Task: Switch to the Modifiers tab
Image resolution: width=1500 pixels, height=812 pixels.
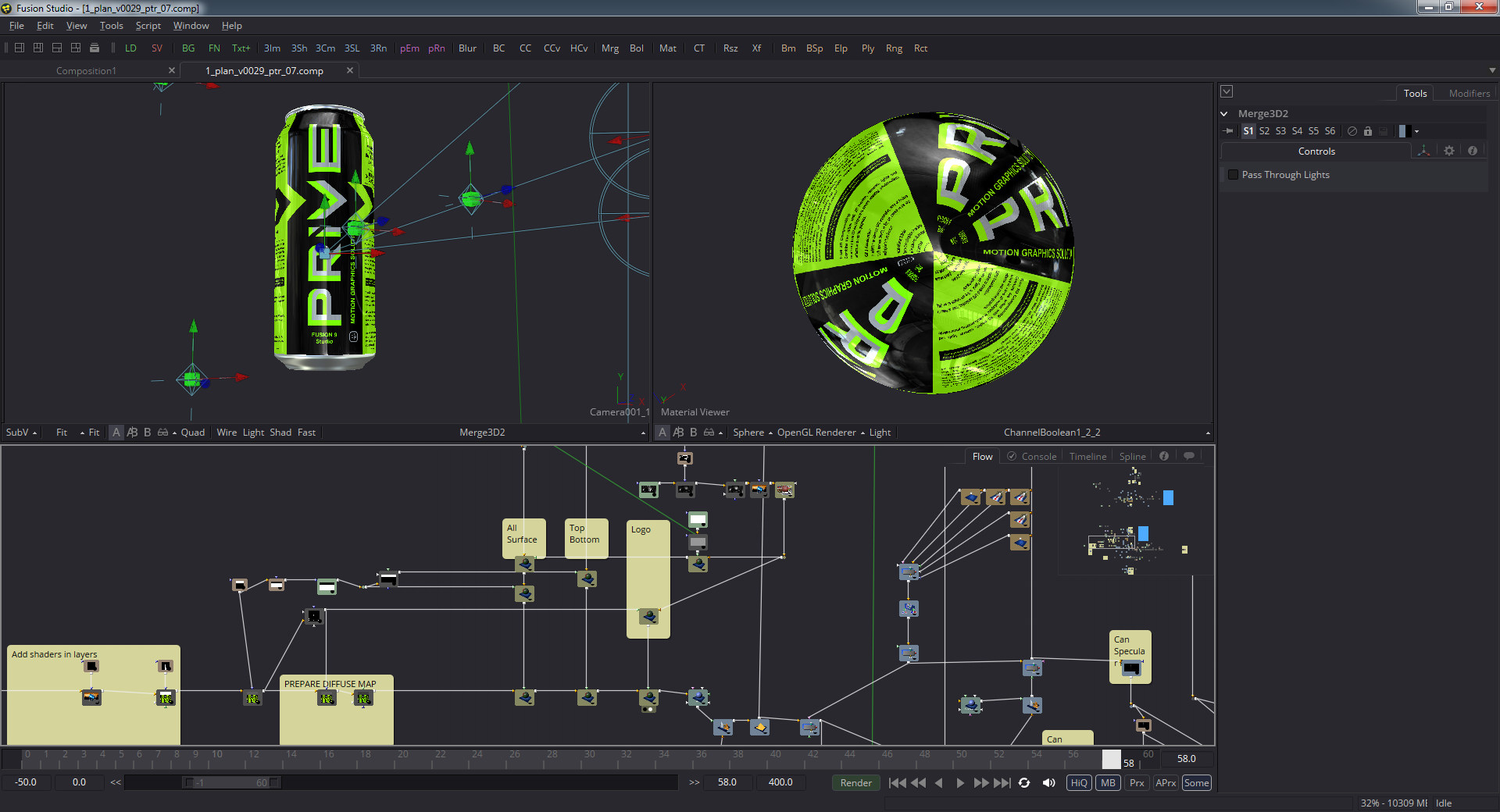Action: click(x=1469, y=93)
